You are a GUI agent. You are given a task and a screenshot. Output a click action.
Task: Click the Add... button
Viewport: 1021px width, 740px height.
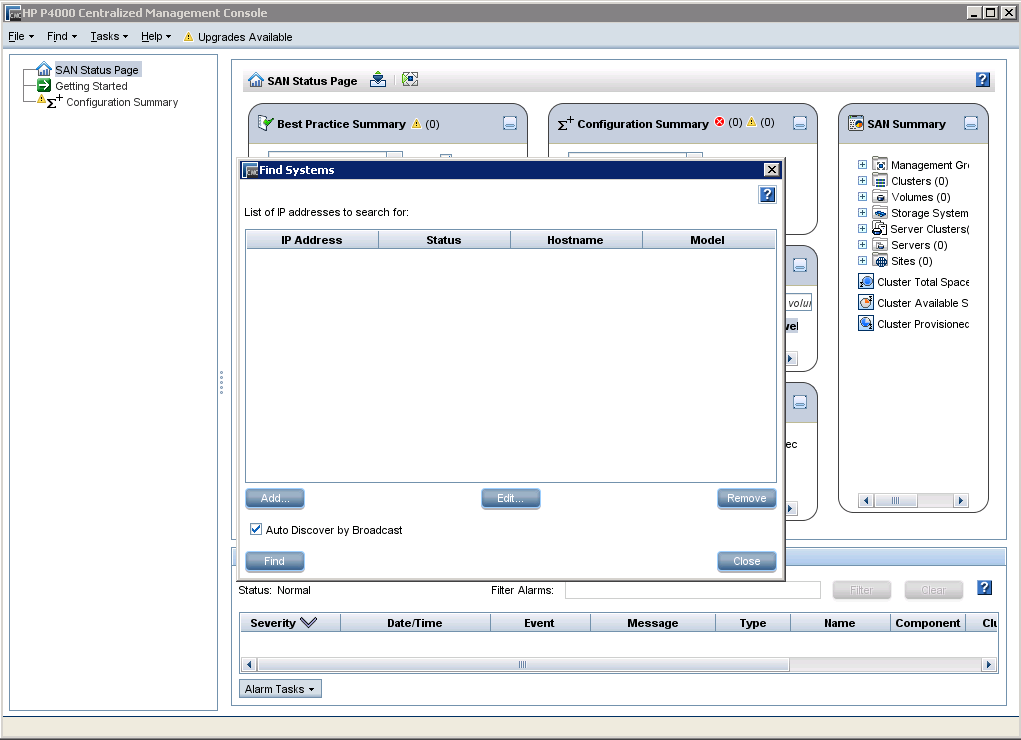pyautogui.click(x=275, y=498)
